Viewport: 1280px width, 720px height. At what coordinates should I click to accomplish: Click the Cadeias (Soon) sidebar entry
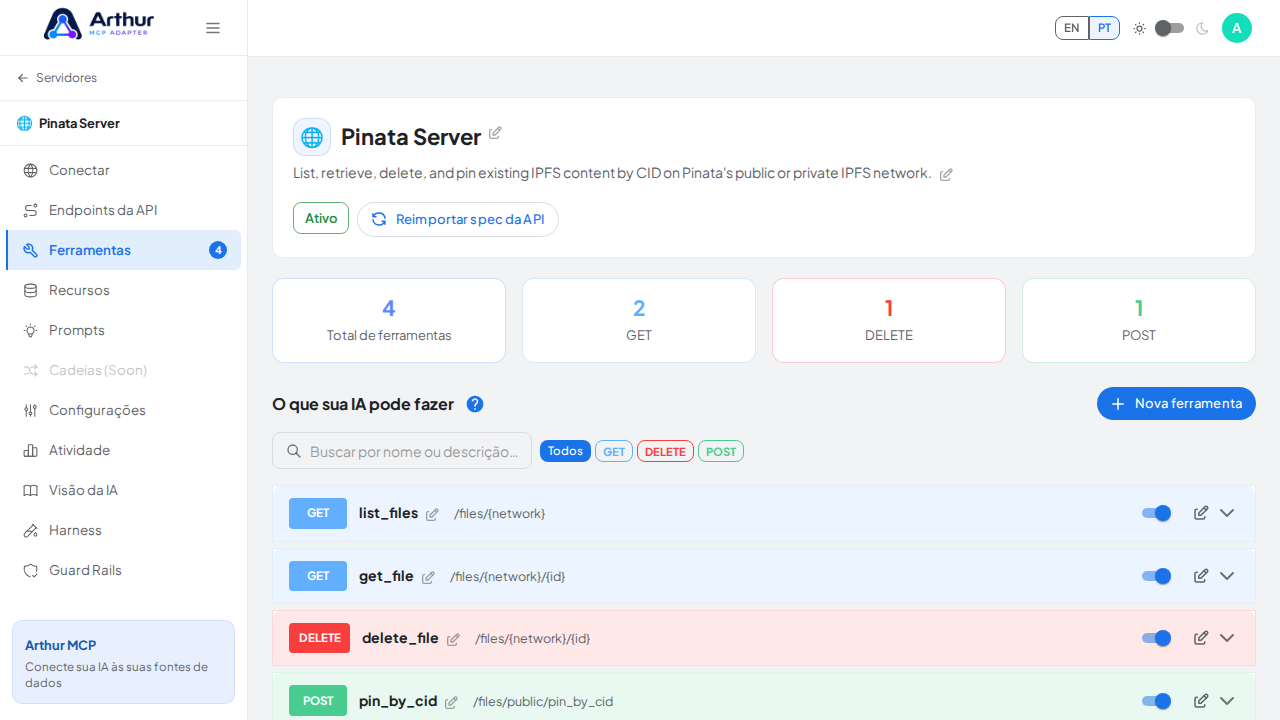pos(124,370)
